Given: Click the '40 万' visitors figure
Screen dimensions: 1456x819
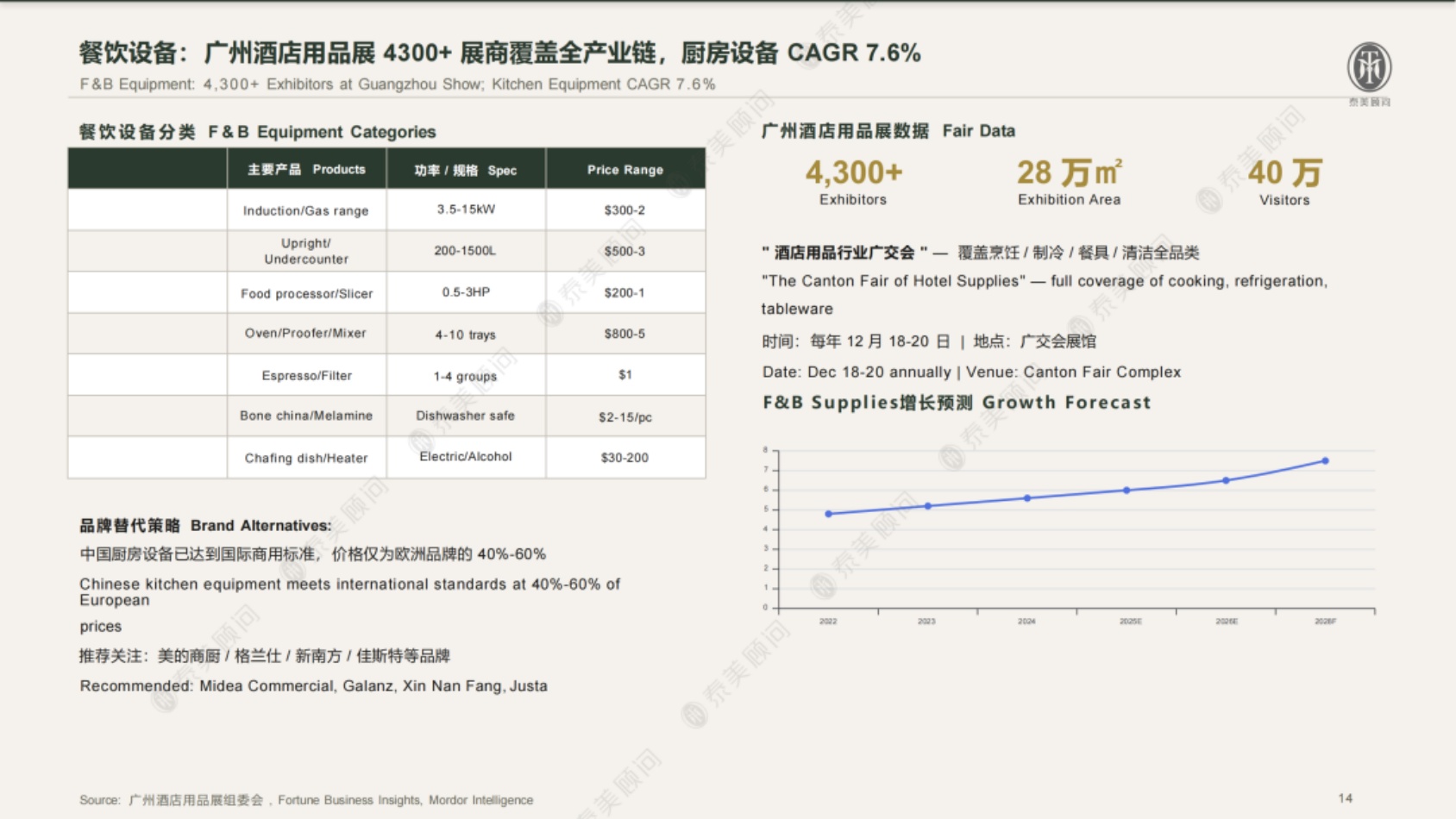Looking at the screenshot, I should click(x=1285, y=172).
